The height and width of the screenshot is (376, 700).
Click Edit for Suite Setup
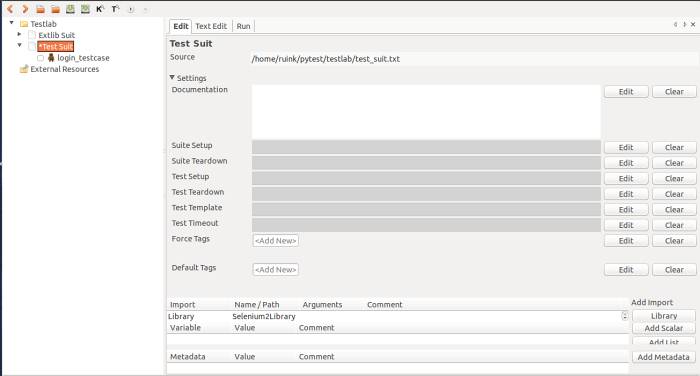tap(626, 147)
